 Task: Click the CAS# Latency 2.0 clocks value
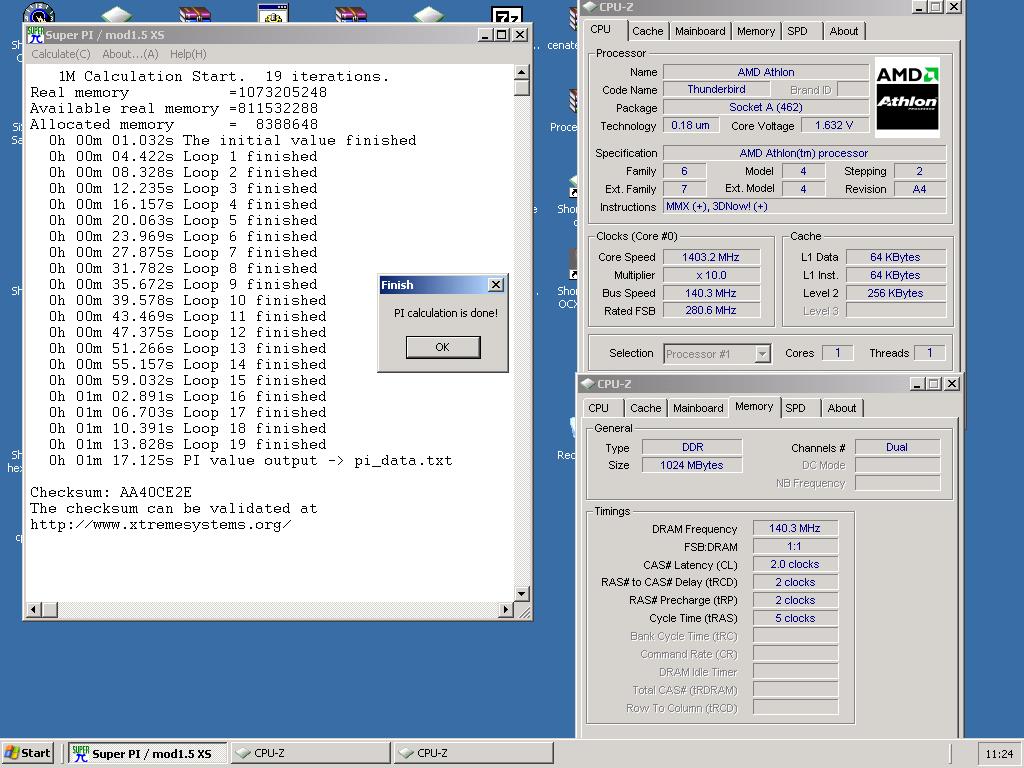coord(795,564)
